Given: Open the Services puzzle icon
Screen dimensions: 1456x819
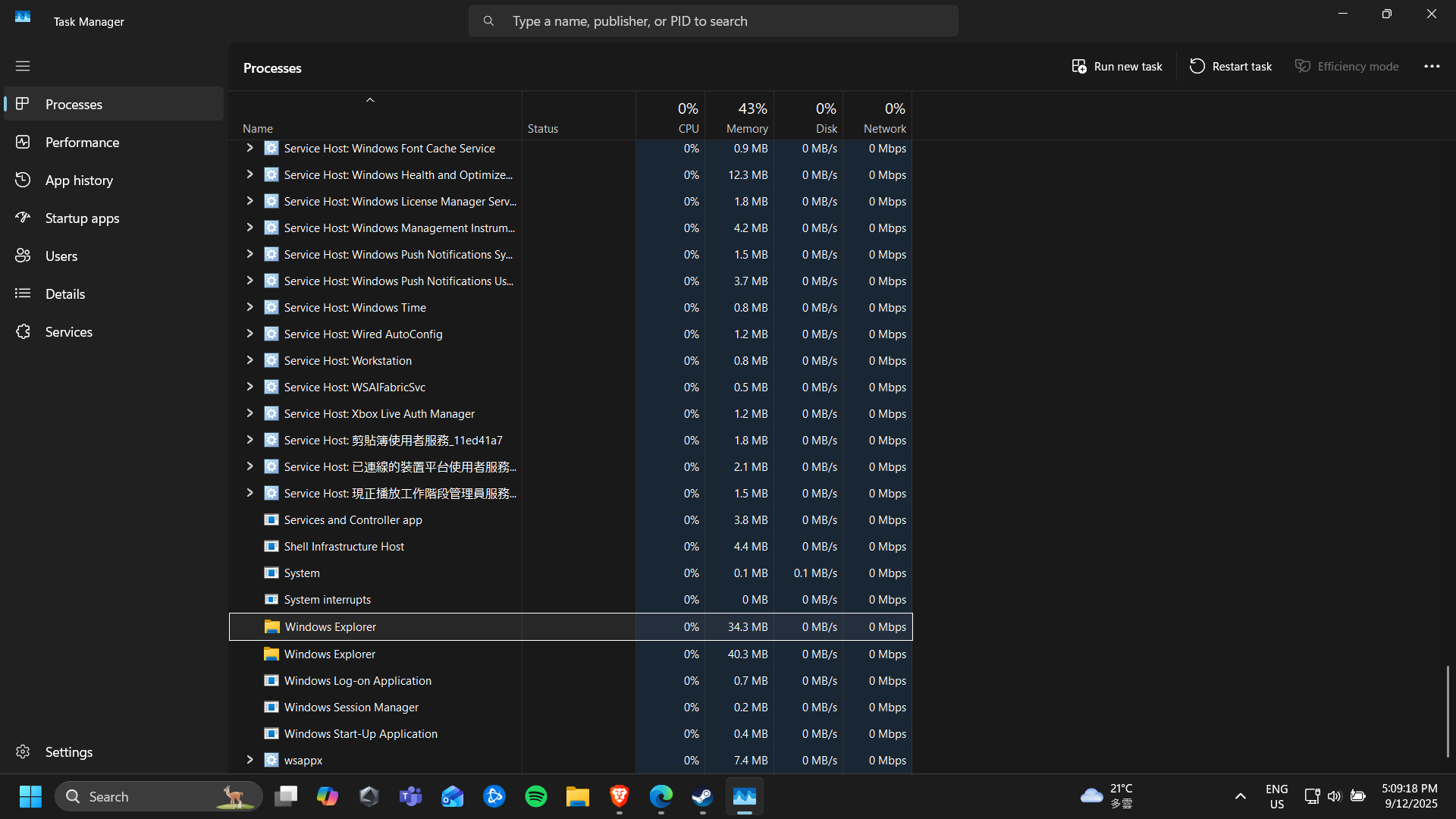Looking at the screenshot, I should [x=23, y=331].
